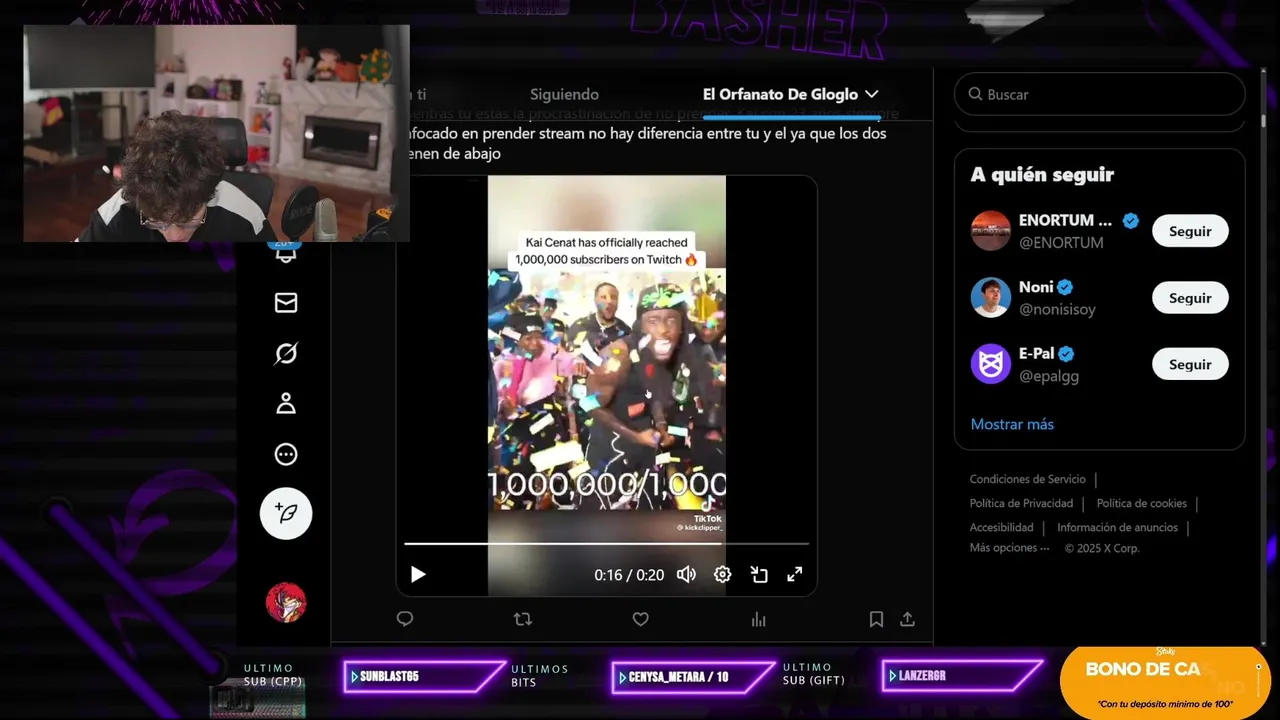Open account avatar at sidebar bottom

[x=286, y=602]
